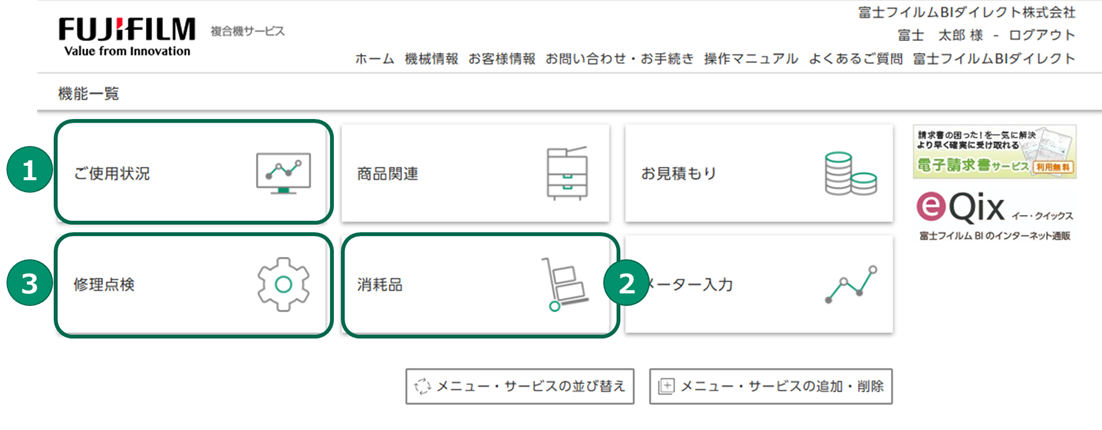1102x430 pixels.
Task: Click メニュー・サービスの追加・削除 button
Action: (x=770, y=386)
